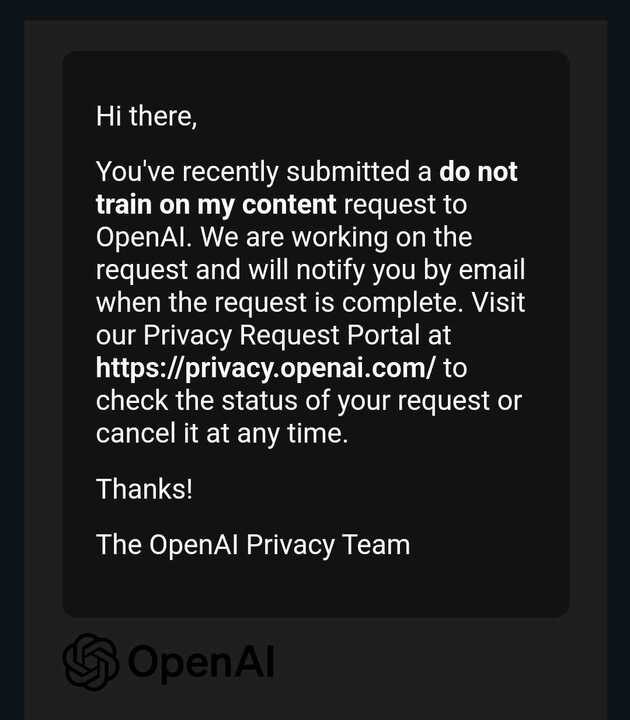Click the OpenAI wordmark in the footer
Viewport: 630px width, 720px height.
coord(201,663)
